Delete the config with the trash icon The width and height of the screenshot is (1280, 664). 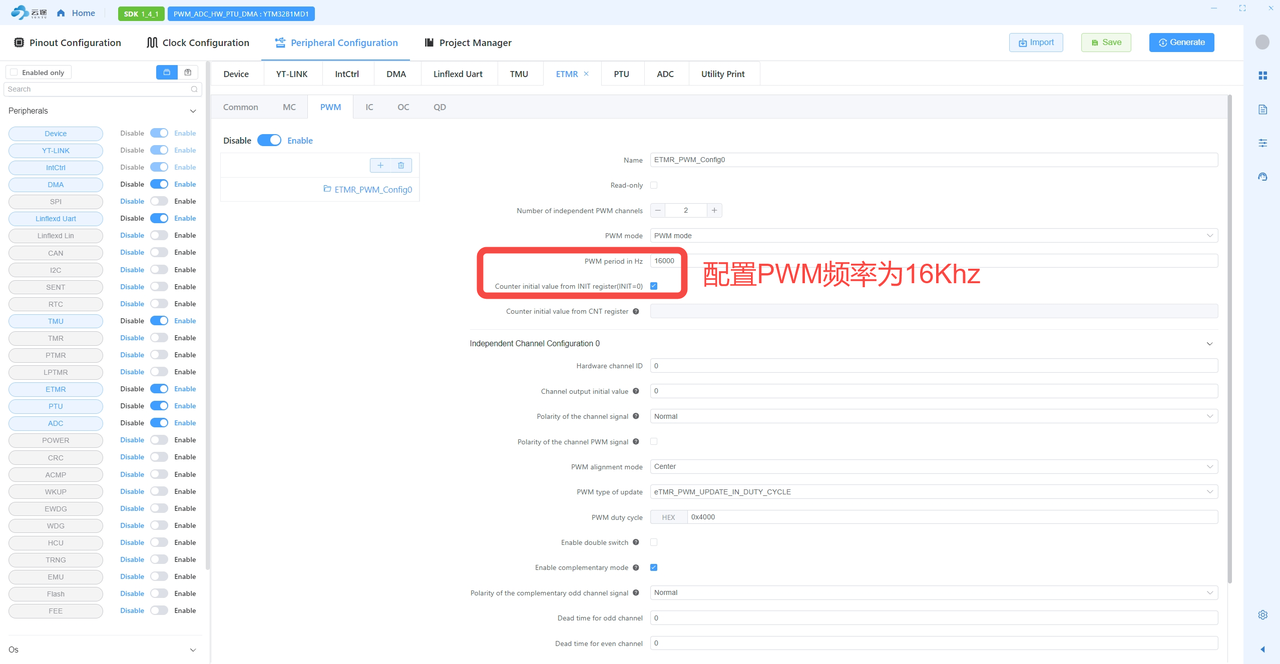[401, 165]
